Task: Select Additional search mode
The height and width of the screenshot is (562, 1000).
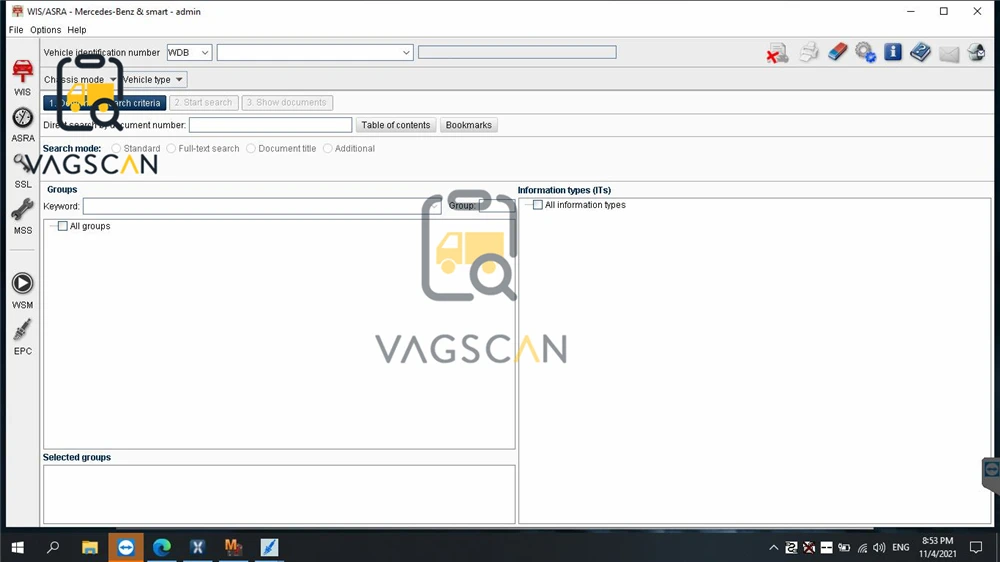Action: click(328, 149)
